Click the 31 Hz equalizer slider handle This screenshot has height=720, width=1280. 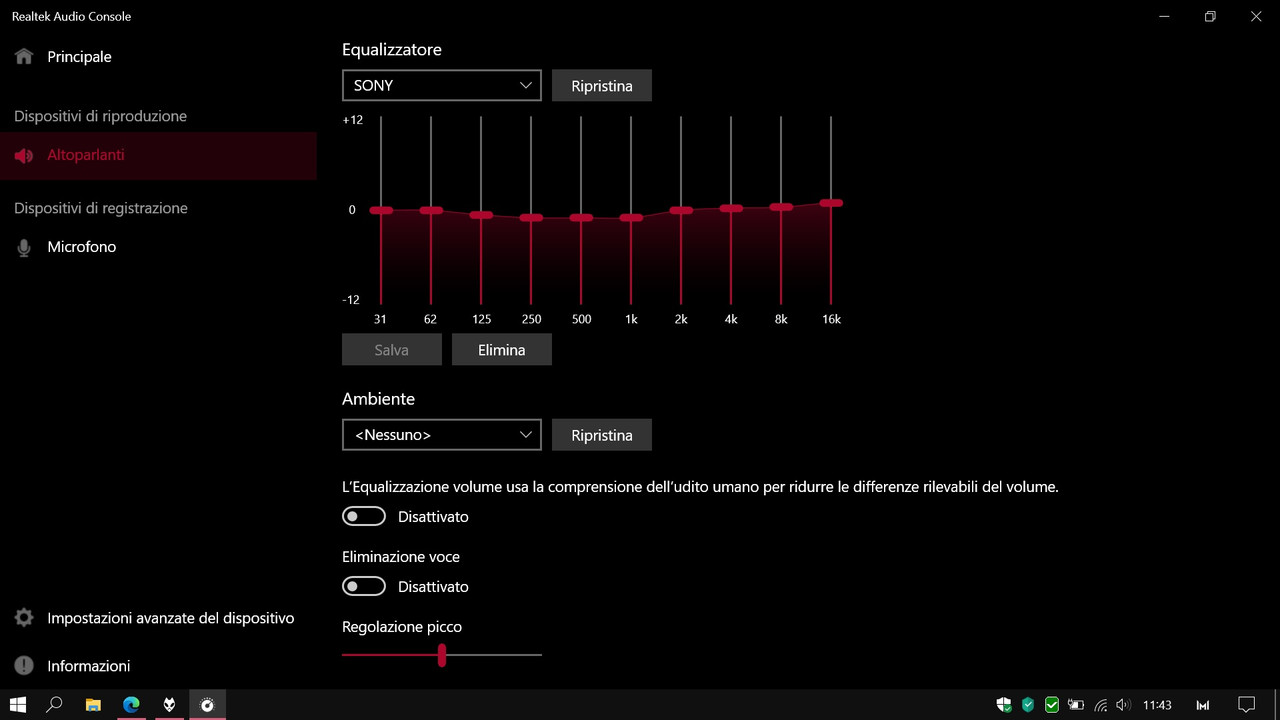[381, 210]
